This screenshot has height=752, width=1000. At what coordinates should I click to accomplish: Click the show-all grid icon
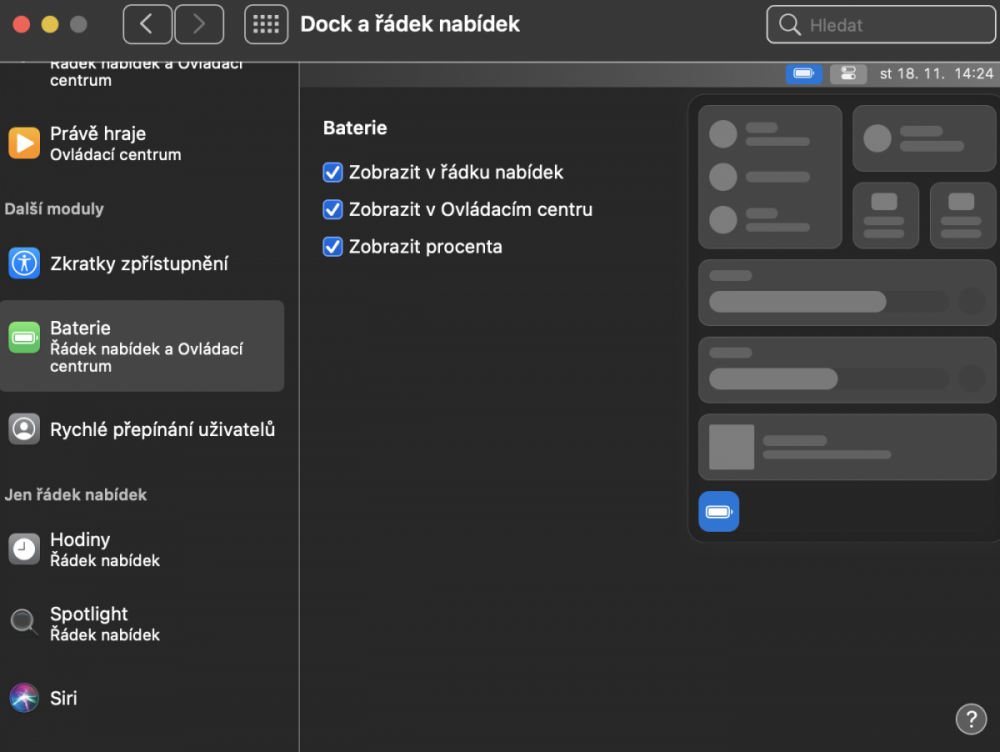[266, 24]
